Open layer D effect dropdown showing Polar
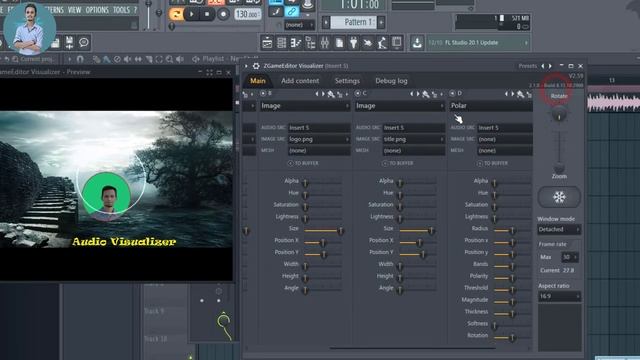 click(x=491, y=106)
